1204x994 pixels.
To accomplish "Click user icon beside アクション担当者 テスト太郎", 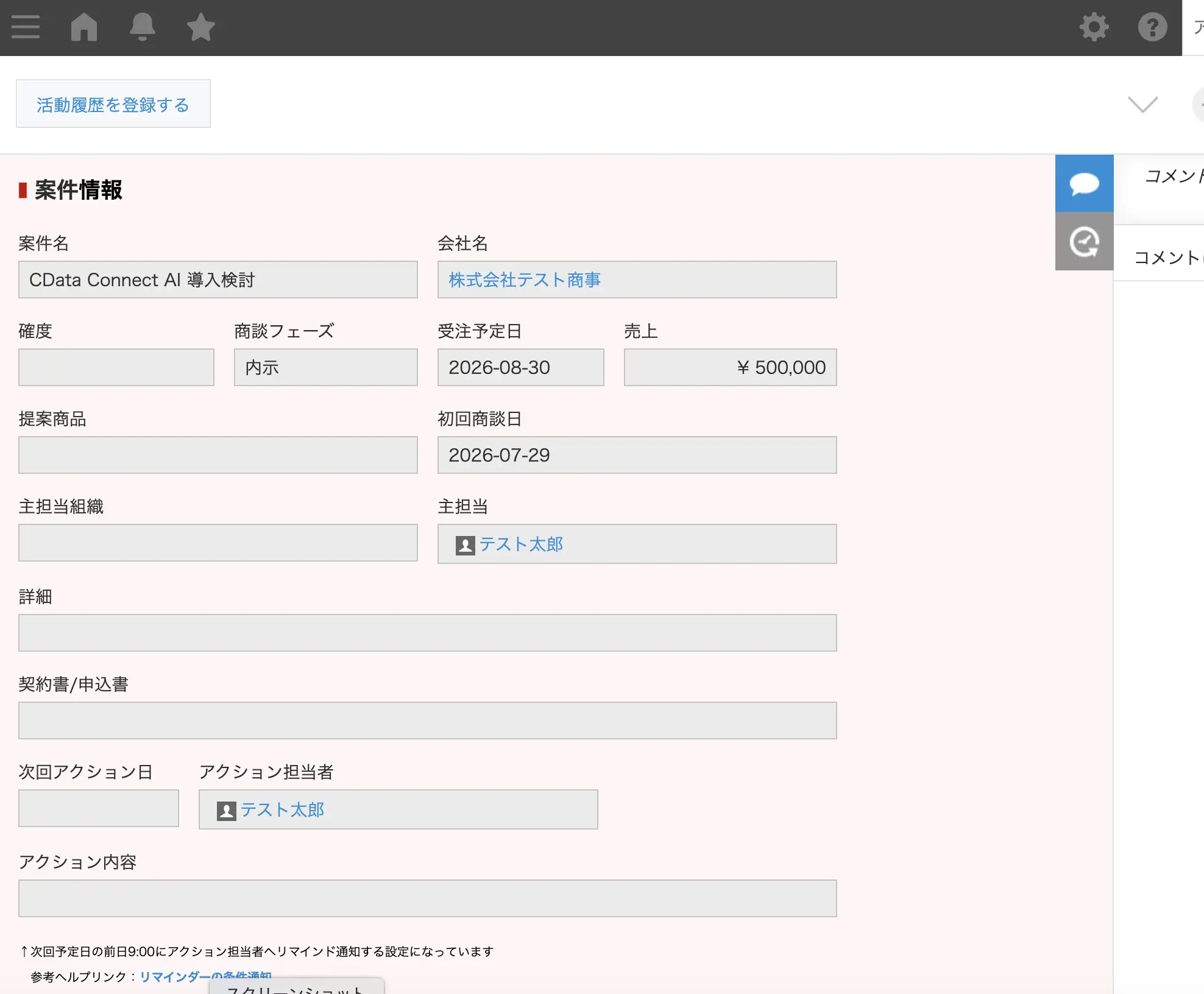I will coord(227,811).
